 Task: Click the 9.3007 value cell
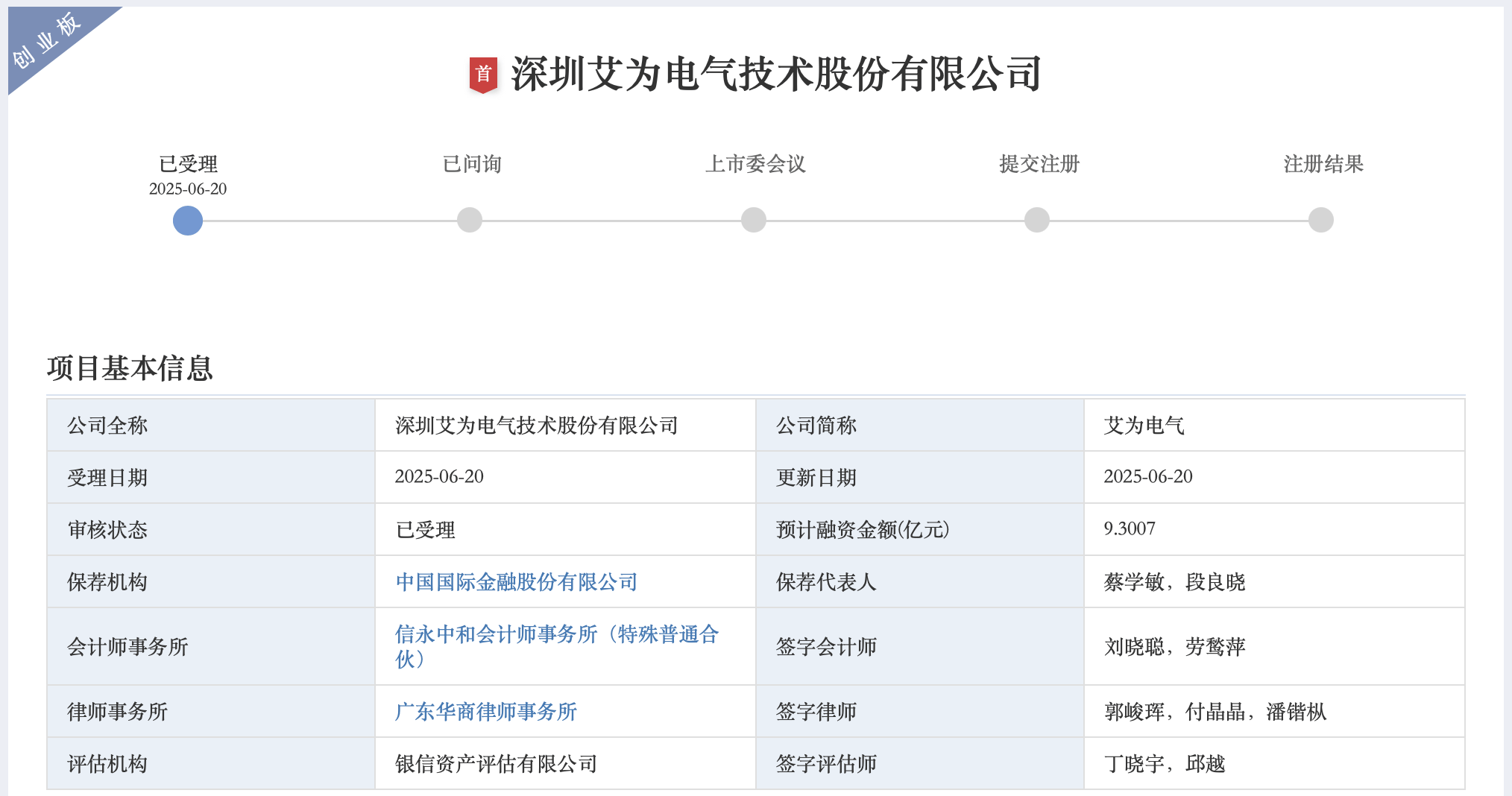1274,529
